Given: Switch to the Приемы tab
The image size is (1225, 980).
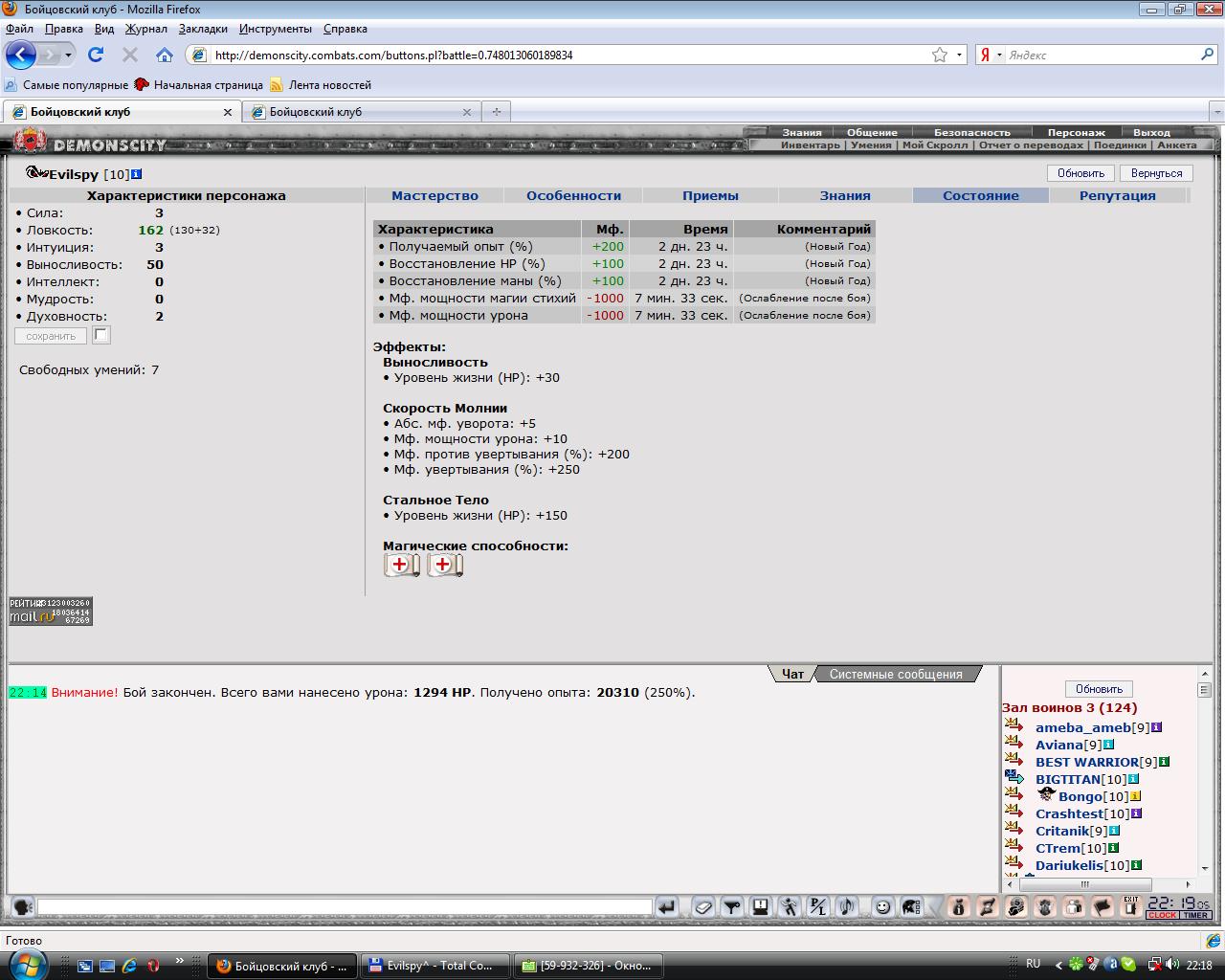Looking at the screenshot, I should pos(710,195).
